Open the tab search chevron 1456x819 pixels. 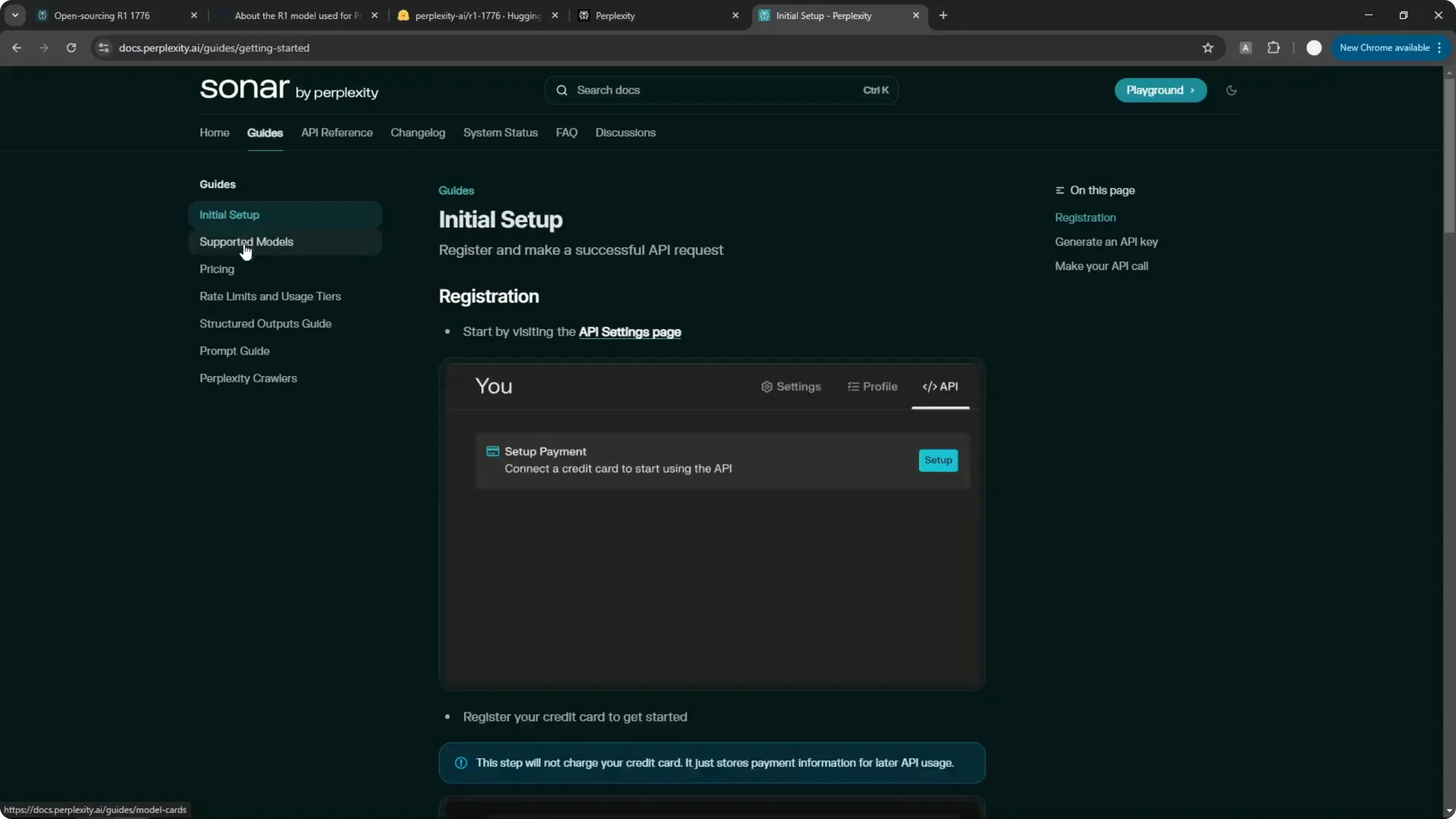14,15
